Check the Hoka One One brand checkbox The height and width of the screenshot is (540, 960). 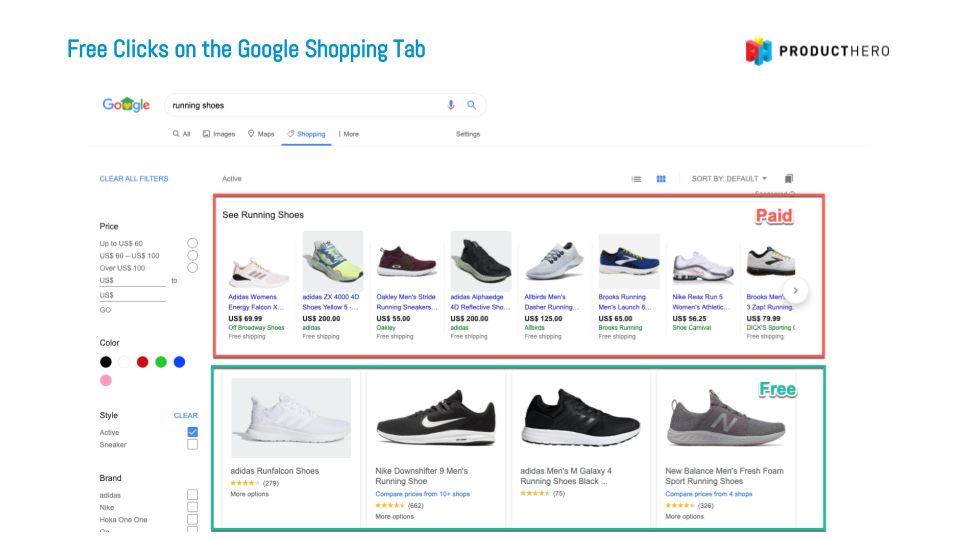tap(192, 519)
